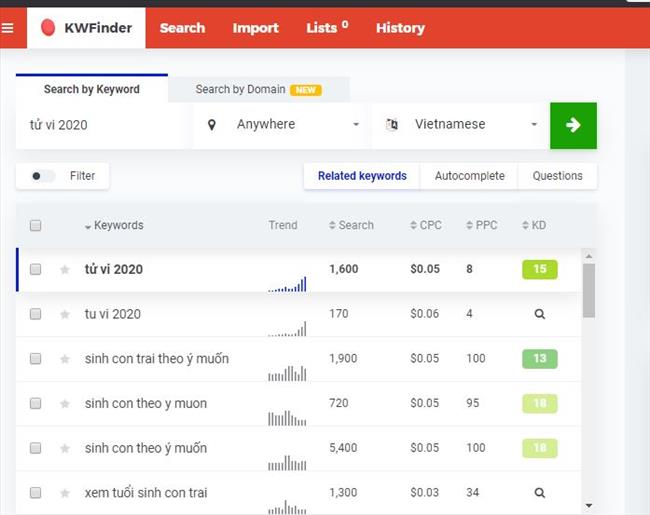This screenshot has height=515, width=650.
Task: Click KD badge 13 for sinh con trai theo ý muốn
Action: tap(540, 358)
